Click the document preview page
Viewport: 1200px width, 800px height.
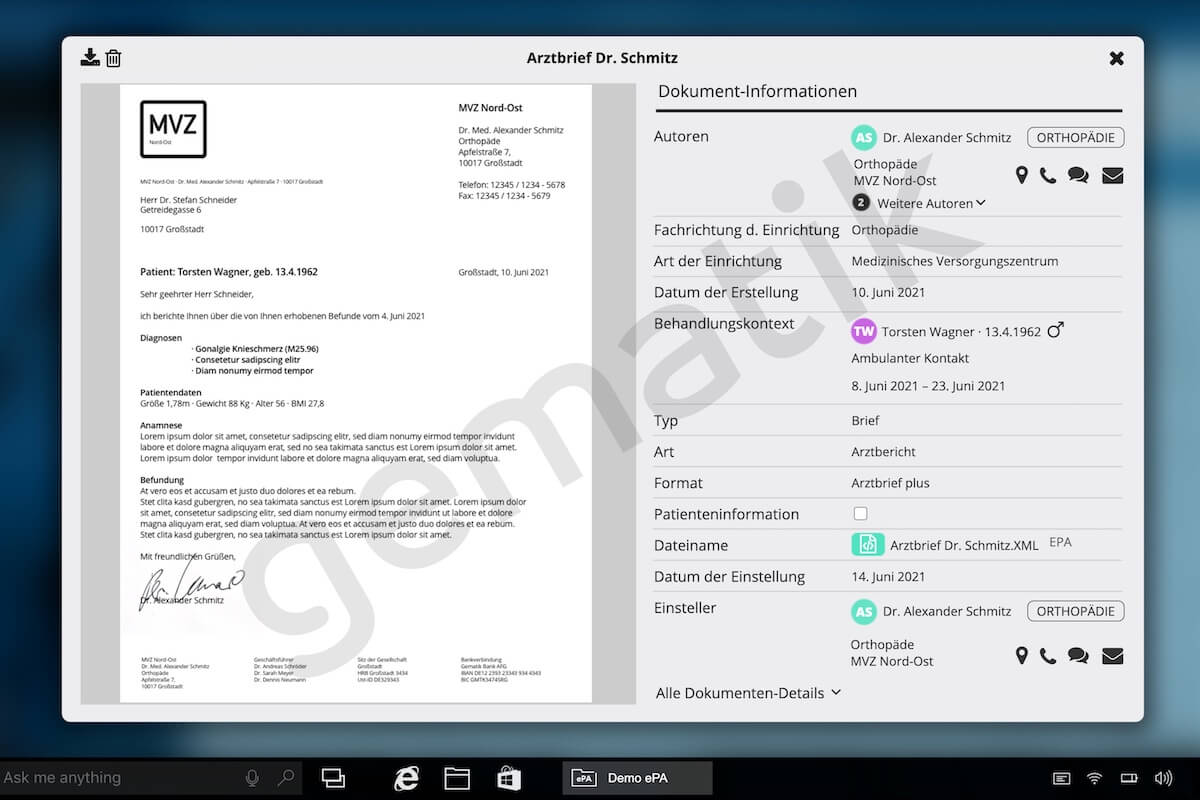(356, 393)
